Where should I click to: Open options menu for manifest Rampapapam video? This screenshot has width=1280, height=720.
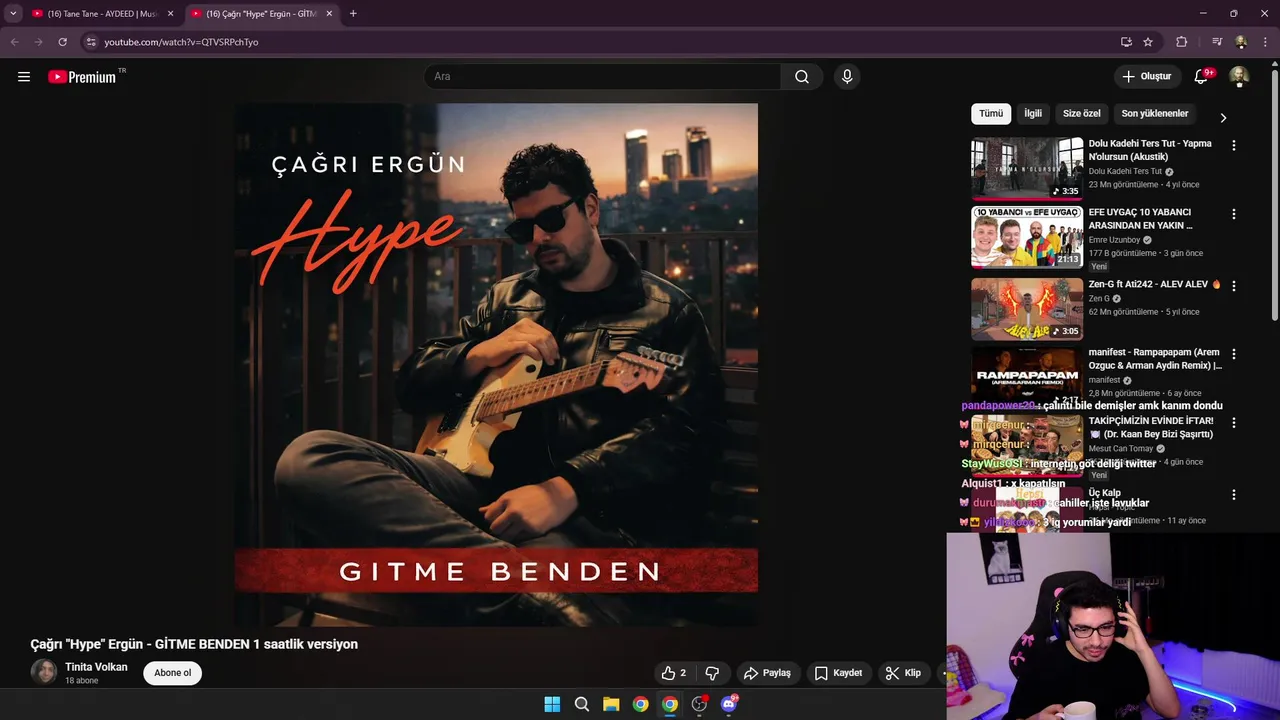[1233, 355]
